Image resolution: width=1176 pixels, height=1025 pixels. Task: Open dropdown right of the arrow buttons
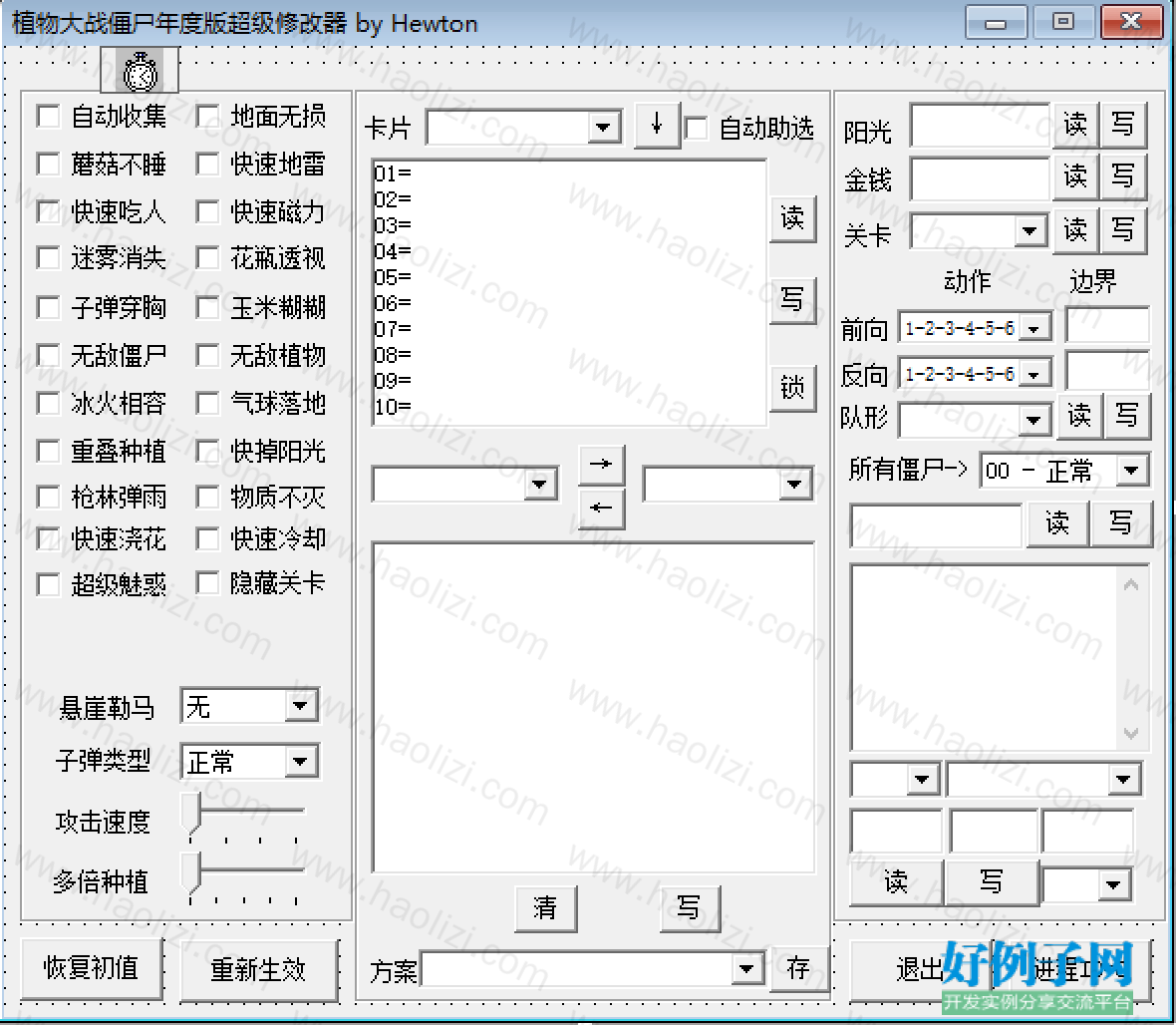coord(793,484)
